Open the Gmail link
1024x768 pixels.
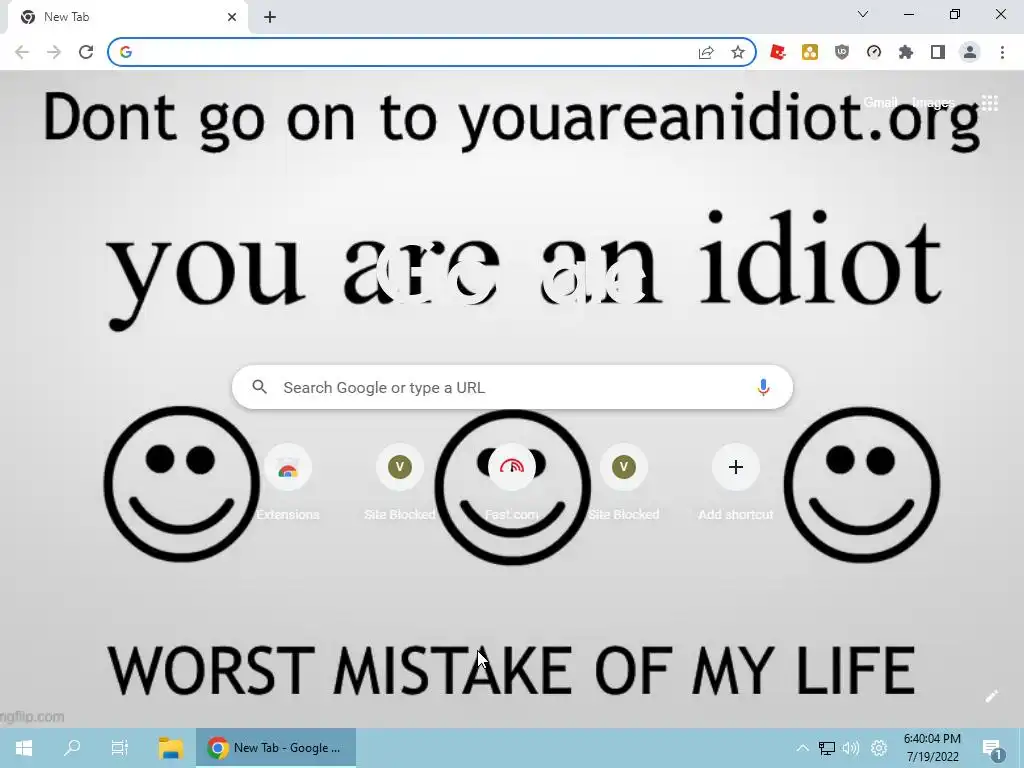coord(880,103)
